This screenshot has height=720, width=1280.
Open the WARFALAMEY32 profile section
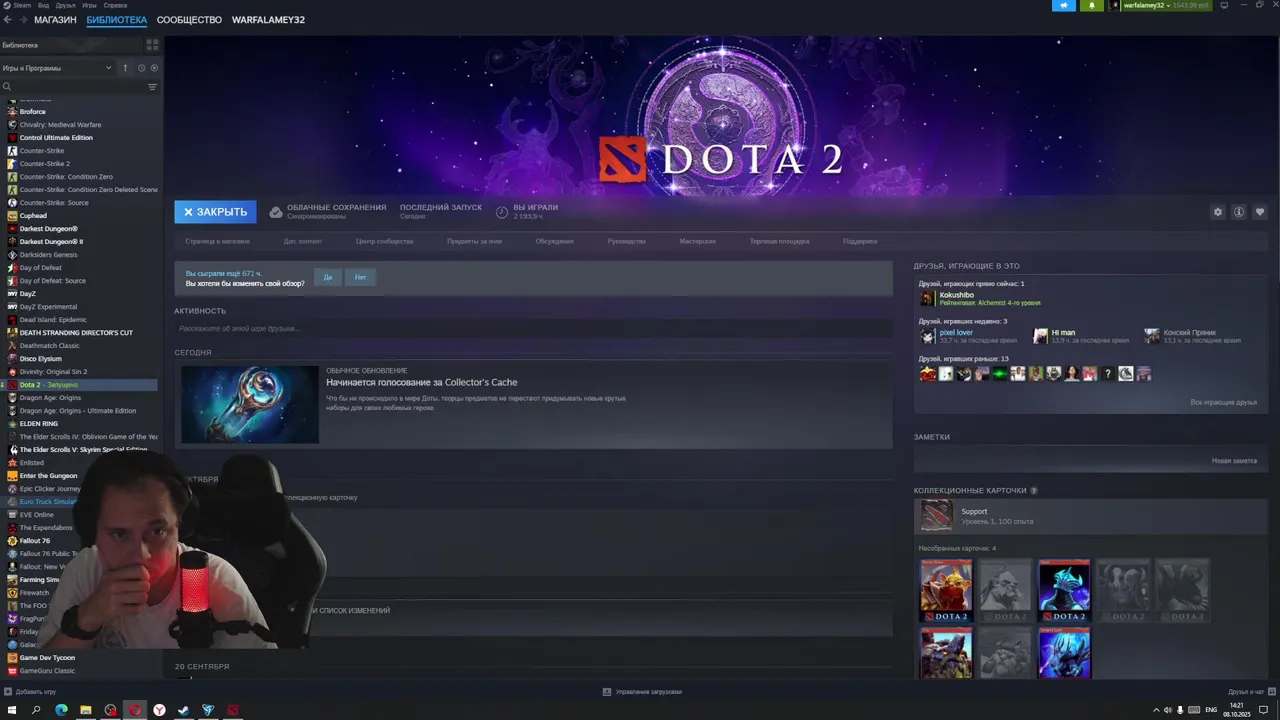[x=268, y=19]
